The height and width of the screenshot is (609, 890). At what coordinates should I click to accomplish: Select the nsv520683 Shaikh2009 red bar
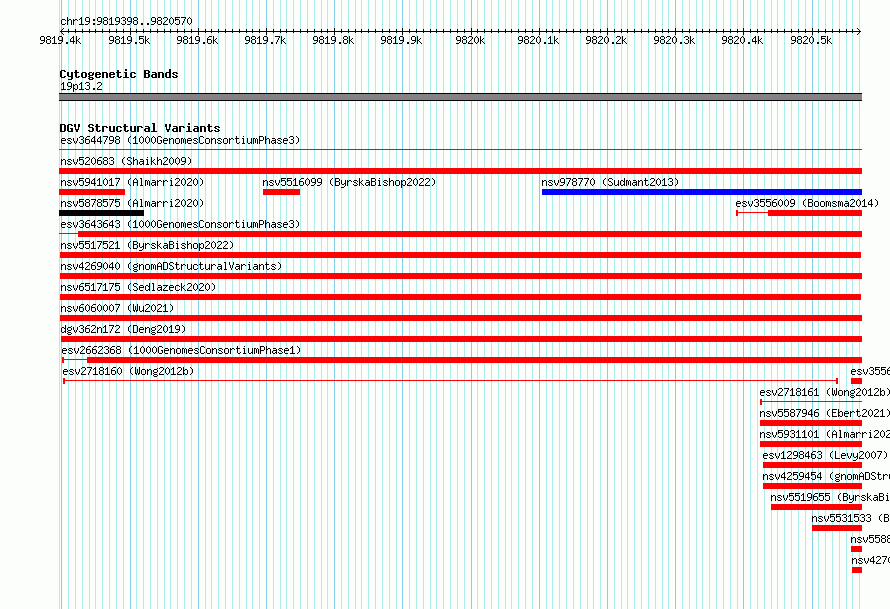pyautogui.click(x=460, y=171)
